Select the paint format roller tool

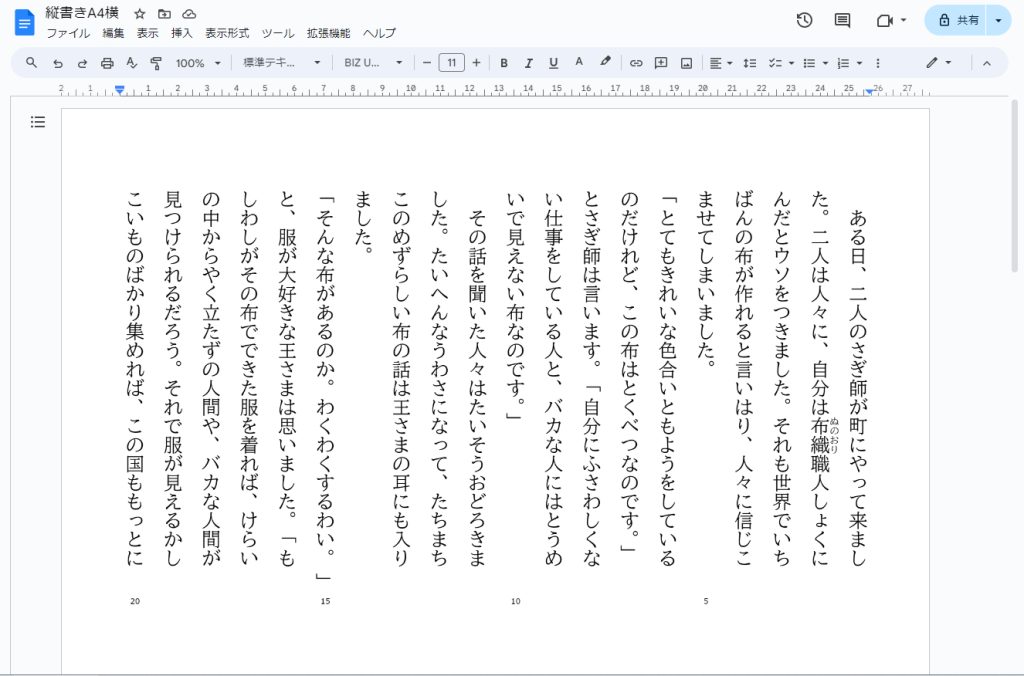coord(156,63)
